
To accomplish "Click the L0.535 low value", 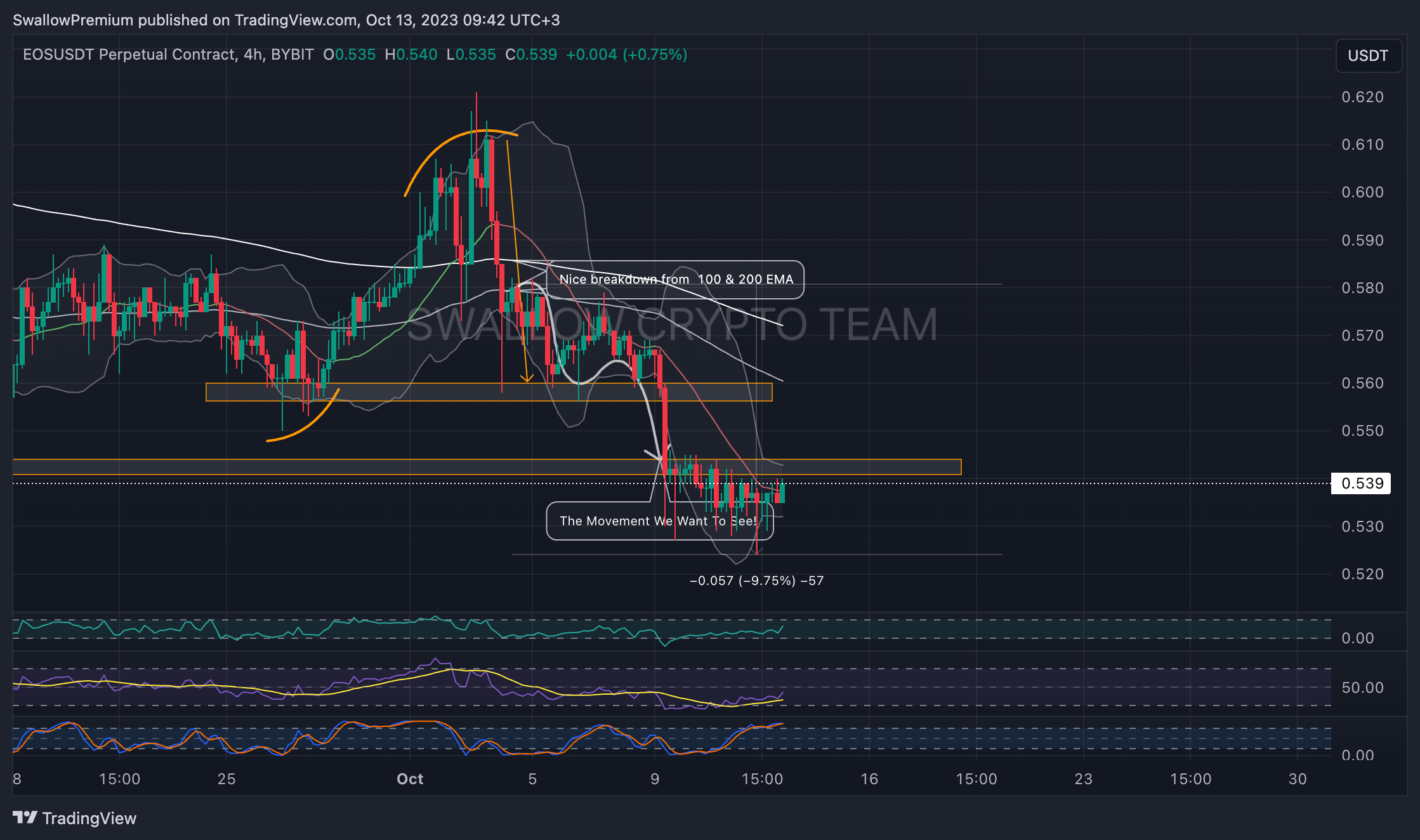I will pyautogui.click(x=471, y=55).
